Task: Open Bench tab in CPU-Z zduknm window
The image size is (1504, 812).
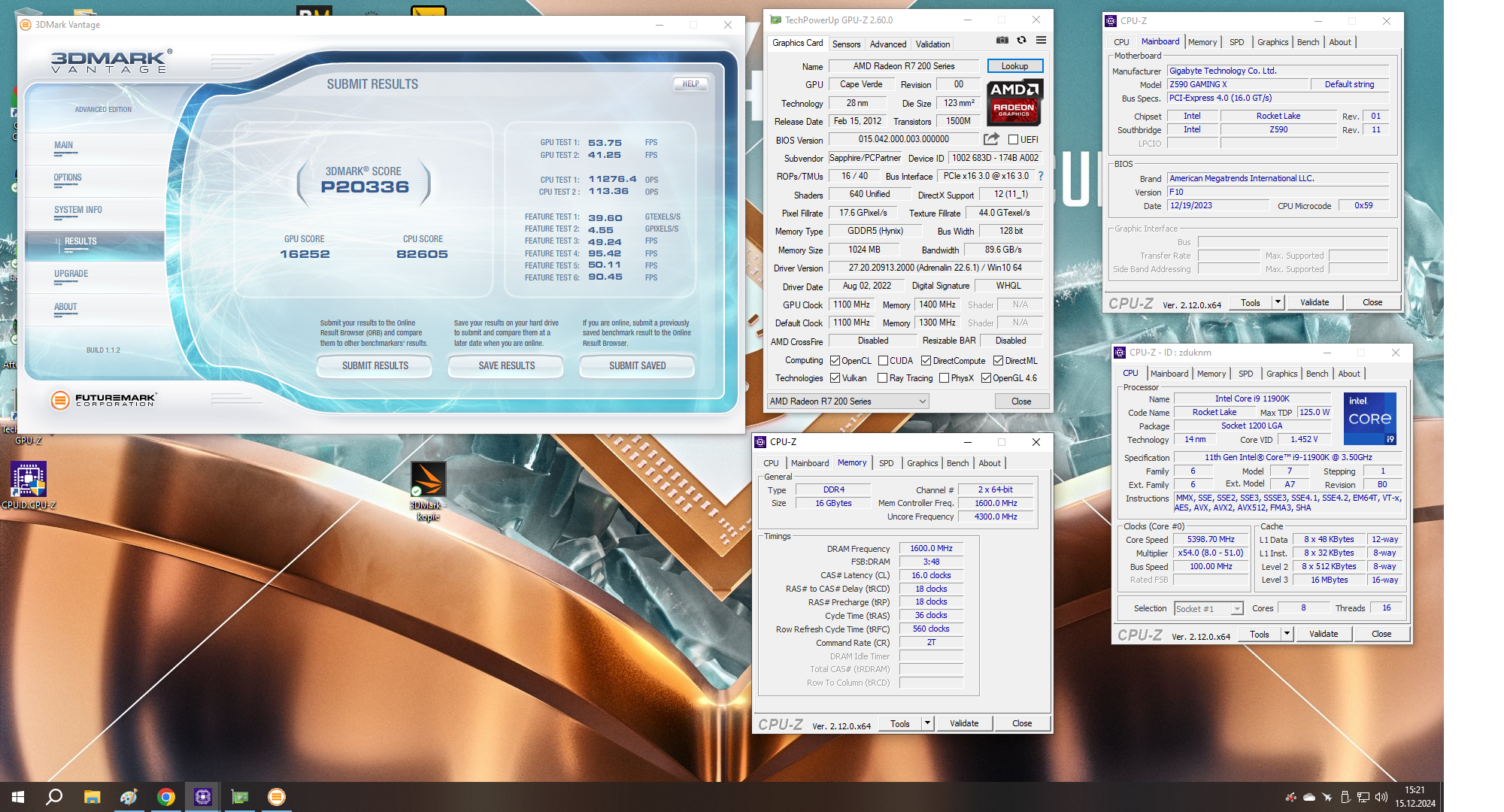Action: [1317, 374]
